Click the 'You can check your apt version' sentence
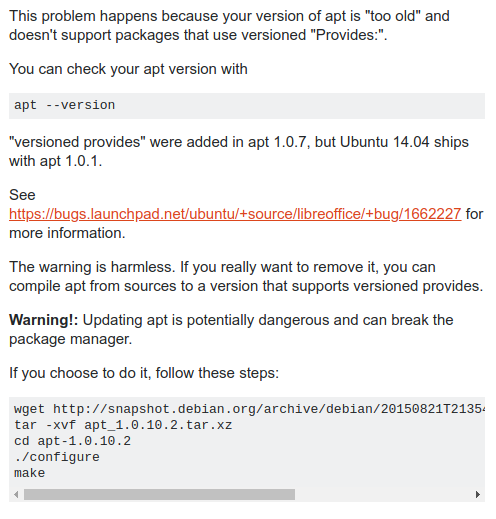The width and height of the screenshot is (496, 519). [128, 69]
